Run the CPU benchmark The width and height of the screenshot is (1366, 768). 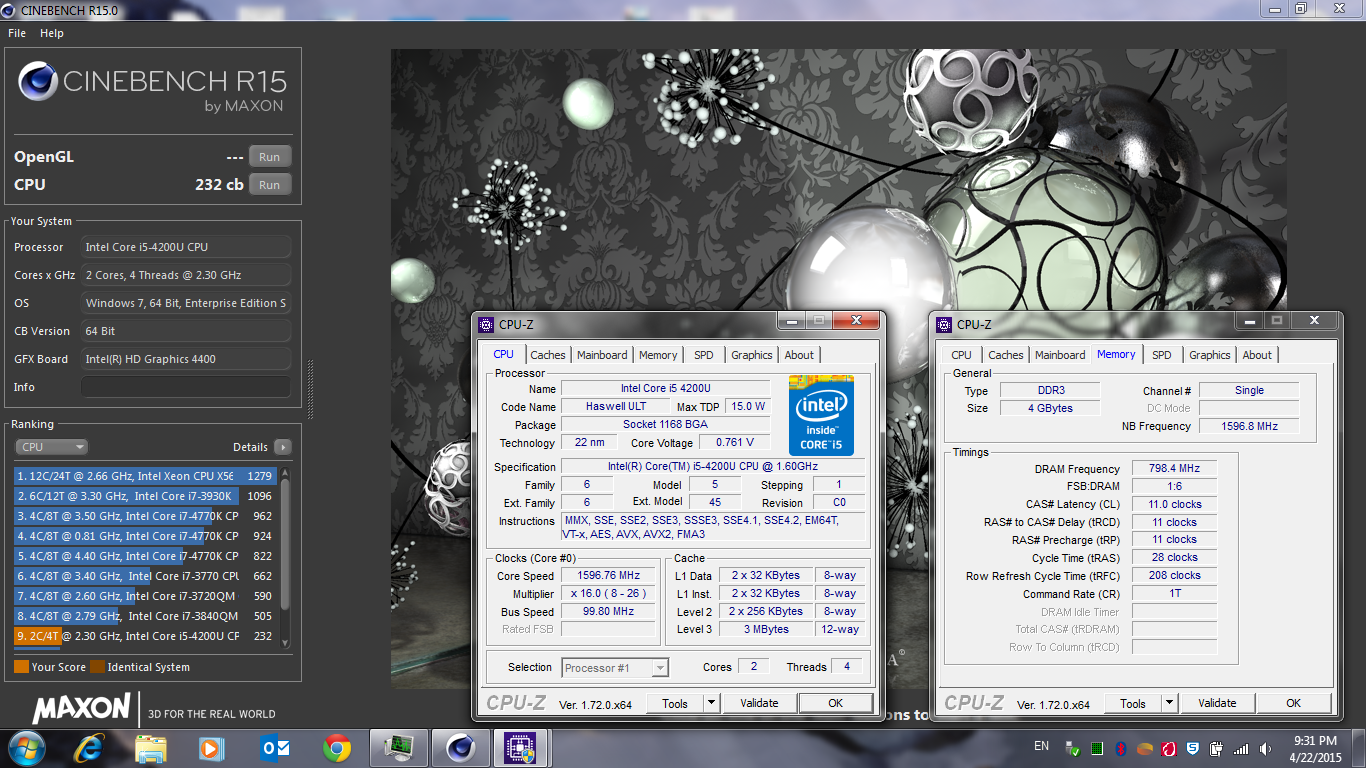[x=270, y=185]
